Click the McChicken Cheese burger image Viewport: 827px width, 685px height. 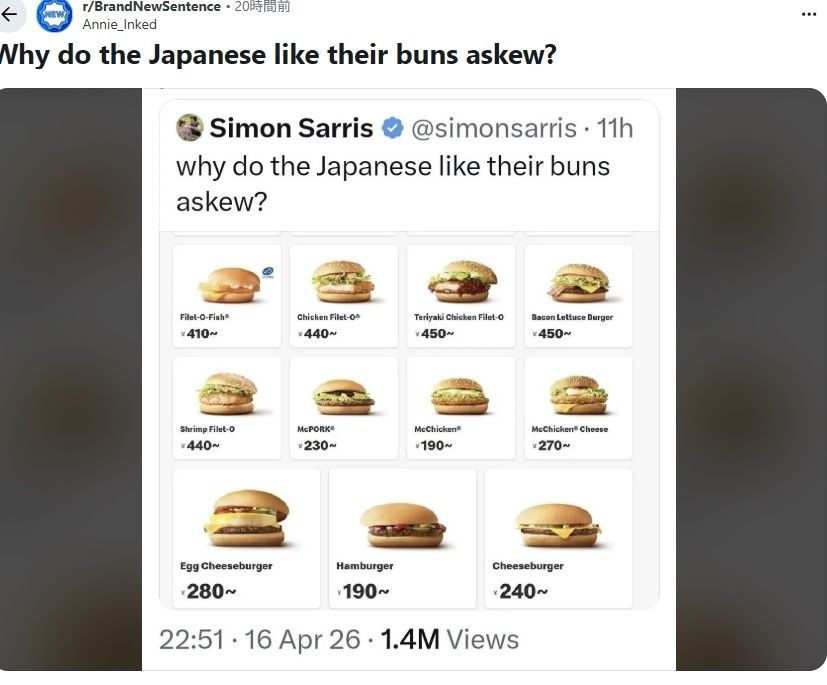pyautogui.click(x=577, y=395)
